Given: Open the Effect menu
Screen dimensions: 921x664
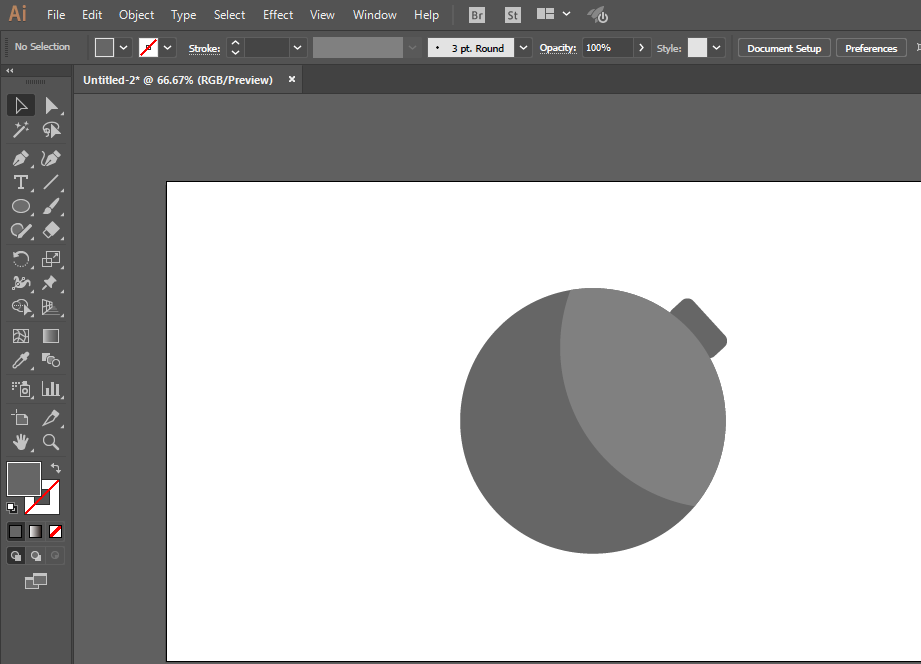Looking at the screenshot, I should coord(278,15).
